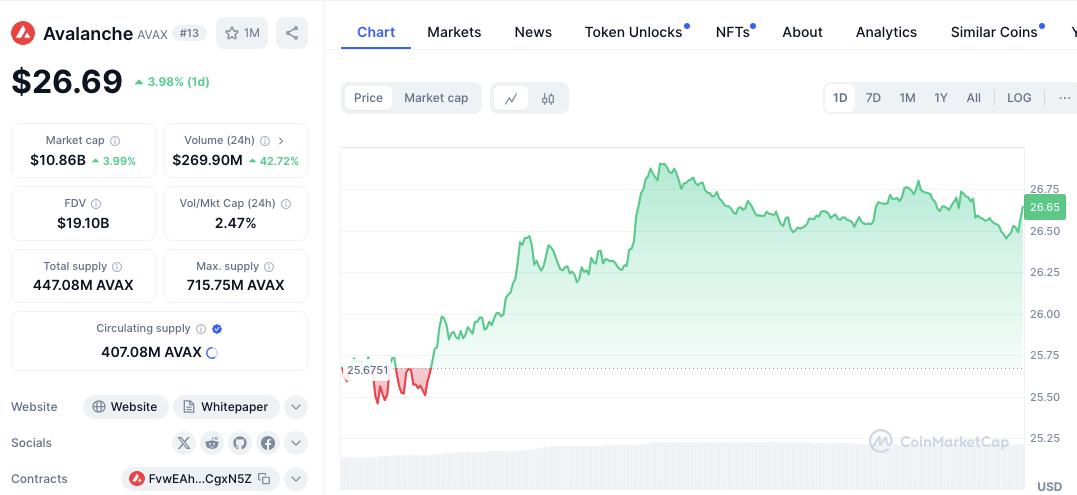Viewport: 1077px width, 495px height.
Task: Open the Facebook social icon
Action: 268,443
